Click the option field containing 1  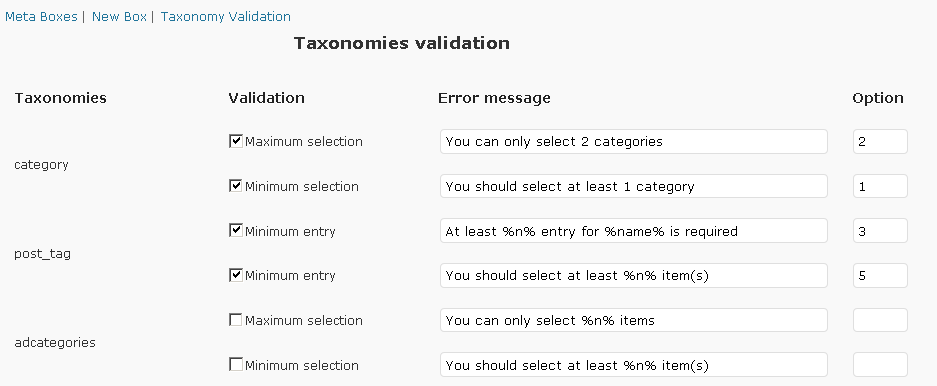click(880, 186)
